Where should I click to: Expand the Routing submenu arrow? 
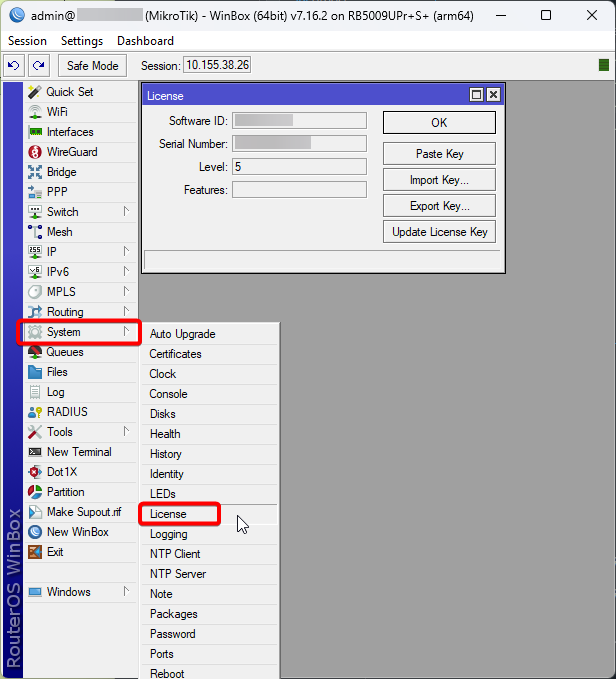click(x=126, y=311)
